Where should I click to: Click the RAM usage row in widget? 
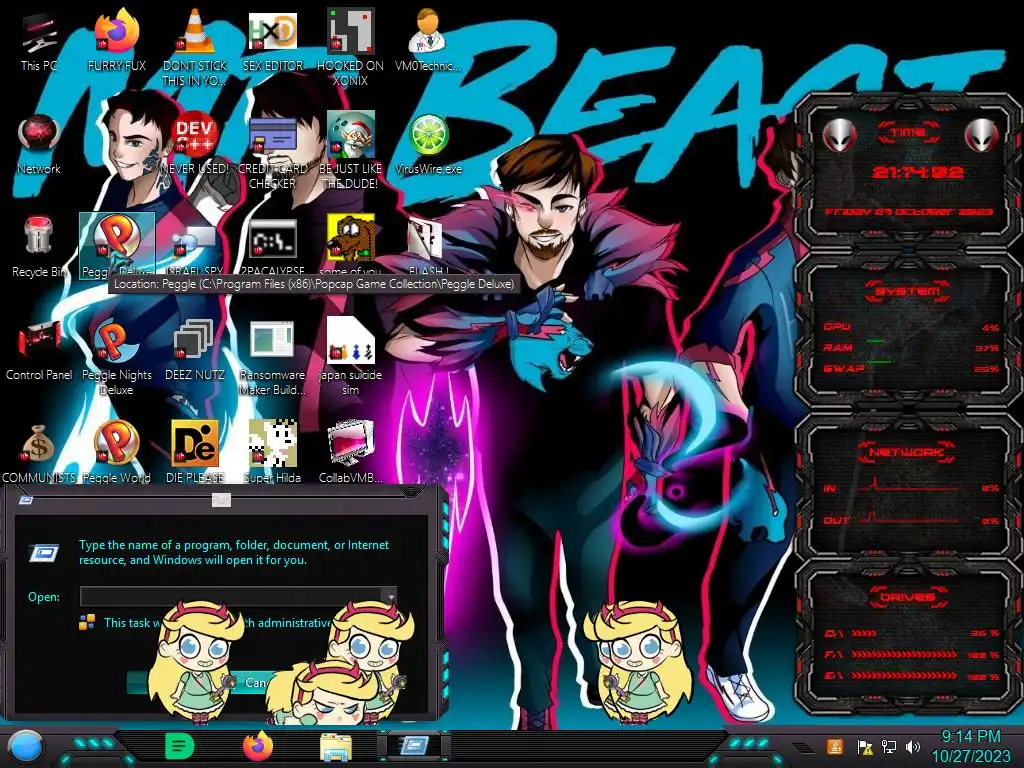coord(911,347)
